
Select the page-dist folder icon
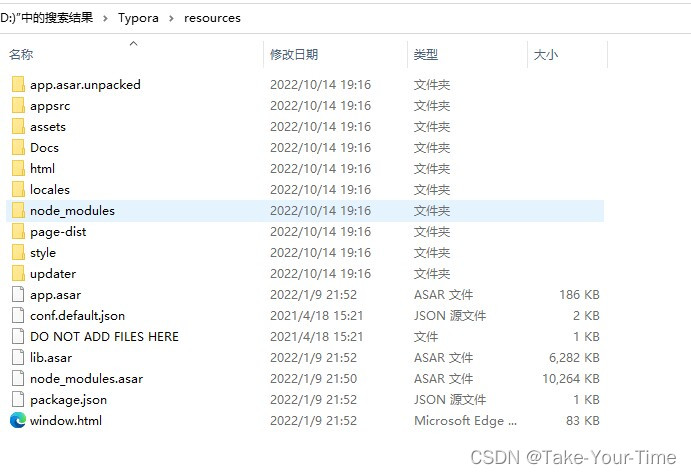point(18,232)
